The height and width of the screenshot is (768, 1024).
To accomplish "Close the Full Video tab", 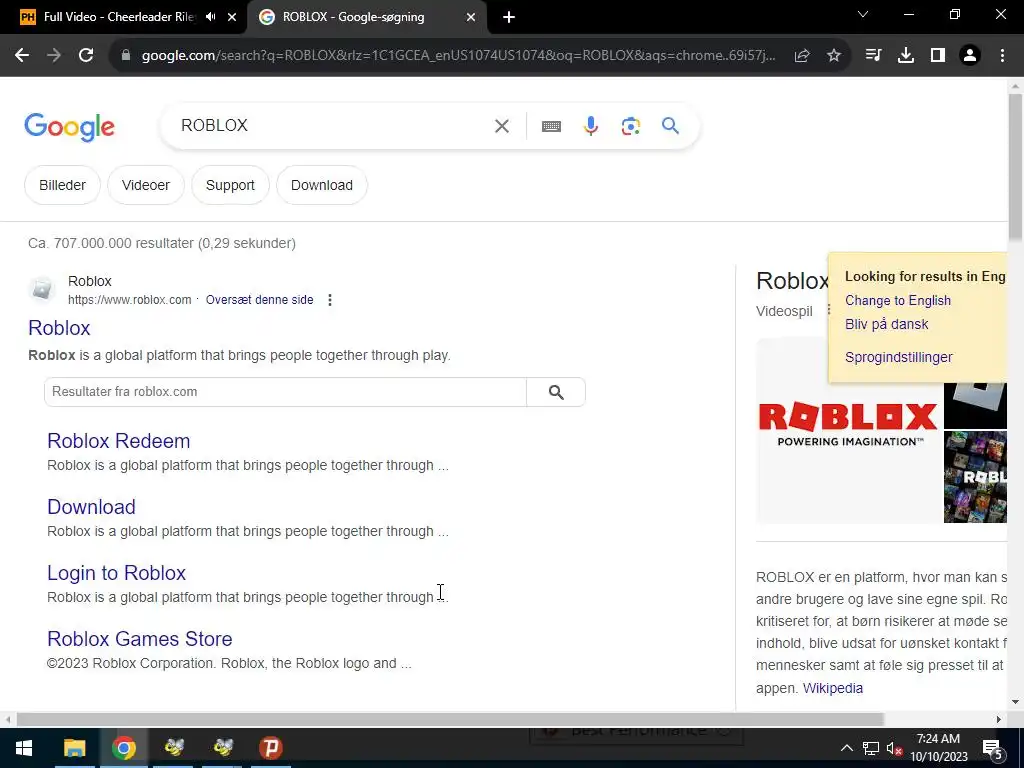I will point(232,18).
